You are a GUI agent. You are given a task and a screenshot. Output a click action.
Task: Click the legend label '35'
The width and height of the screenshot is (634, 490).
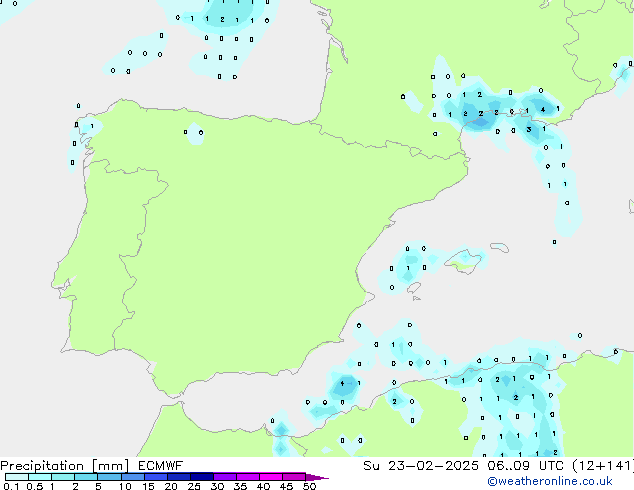click(x=240, y=486)
